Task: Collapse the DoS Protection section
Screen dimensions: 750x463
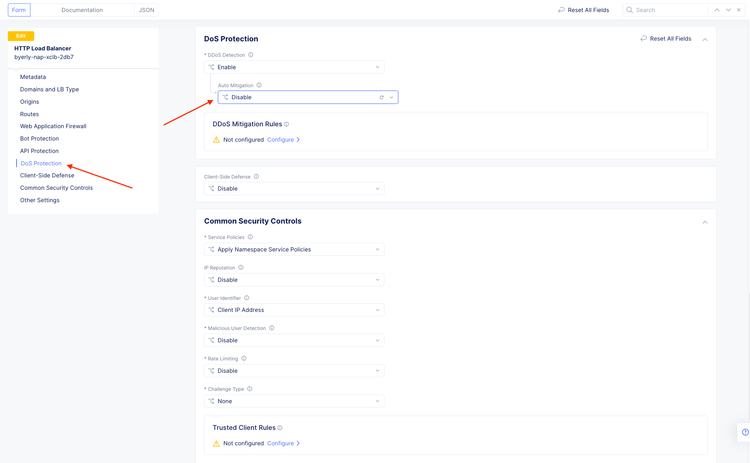Action: [x=705, y=39]
